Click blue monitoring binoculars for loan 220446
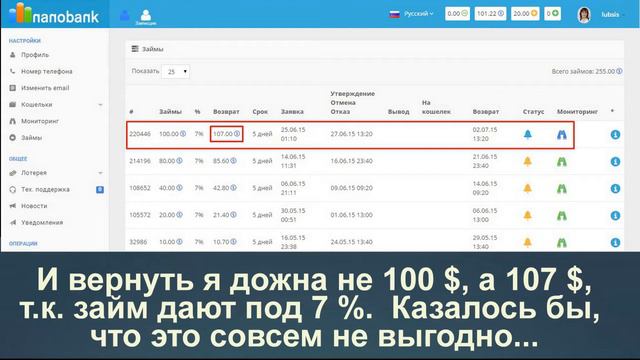The width and height of the screenshot is (640, 360). [x=562, y=135]
